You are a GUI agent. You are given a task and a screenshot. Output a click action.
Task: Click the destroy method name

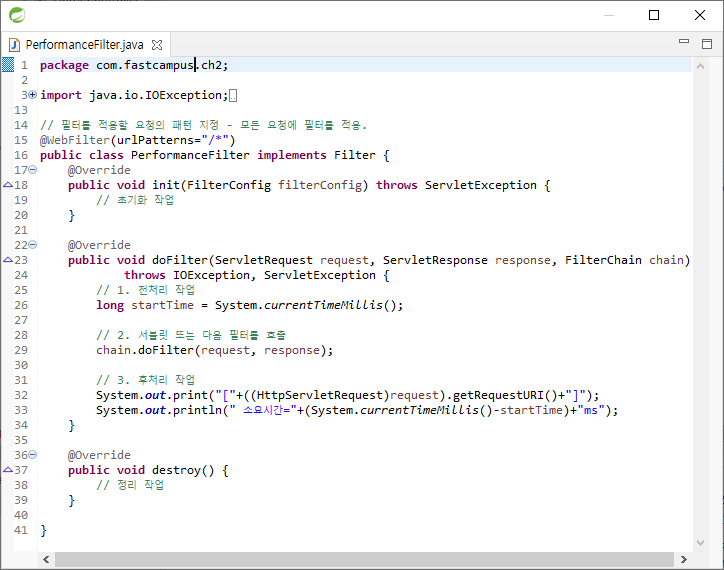pyautogui.click(x=176, y=470)
